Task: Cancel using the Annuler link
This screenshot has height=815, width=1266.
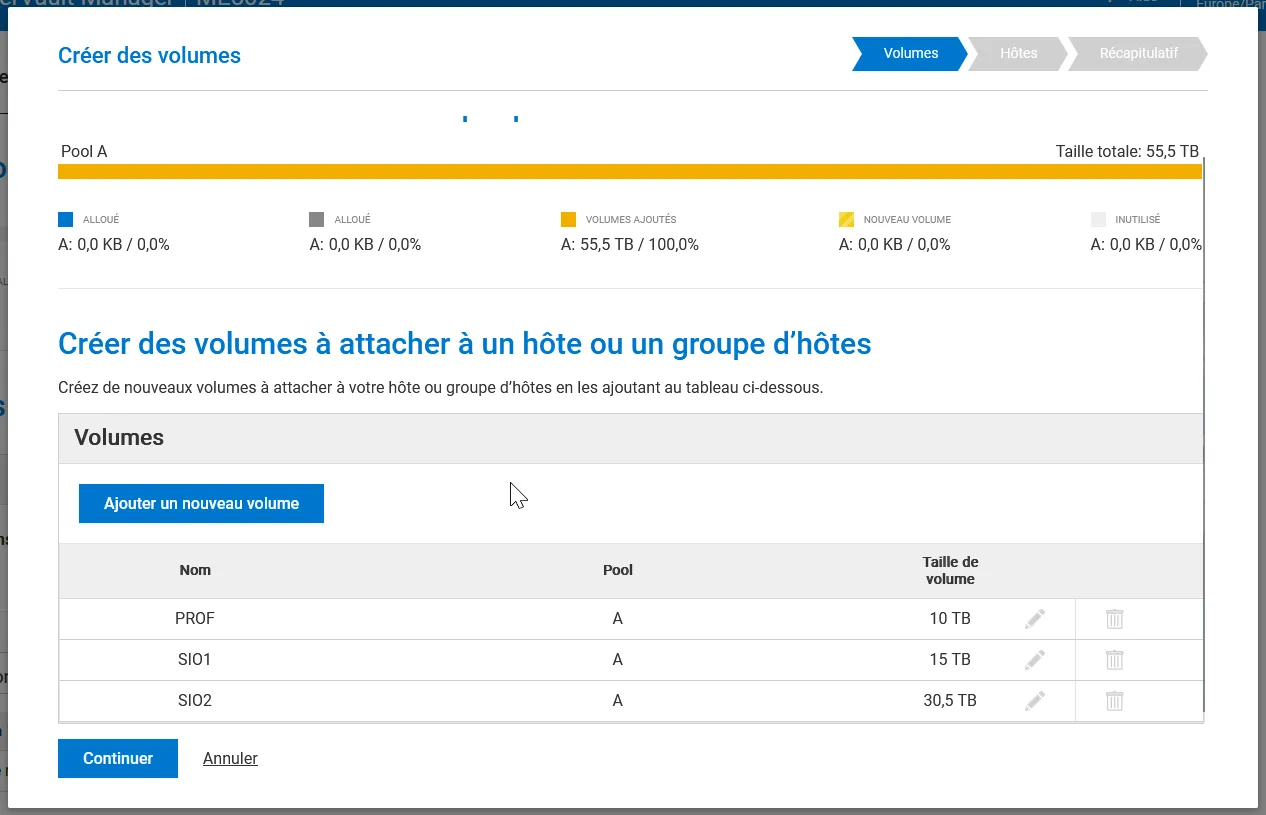Action: pyautogui.click(x=230, y=758)
